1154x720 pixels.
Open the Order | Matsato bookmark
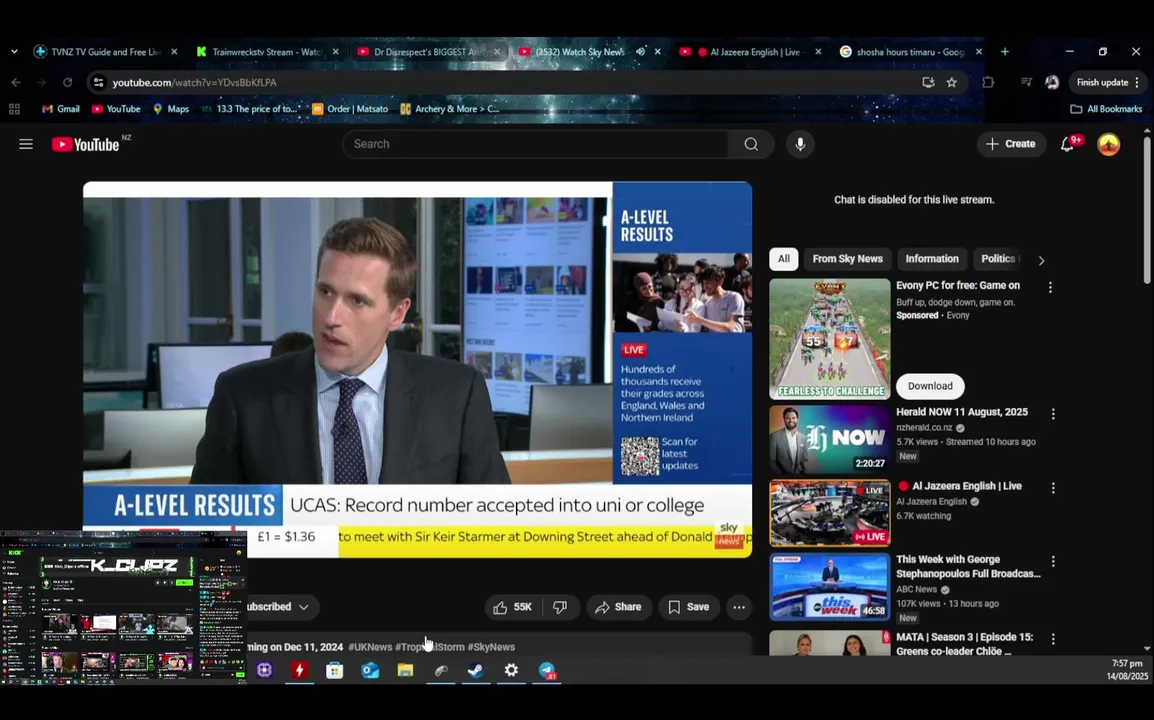(350, 109)
